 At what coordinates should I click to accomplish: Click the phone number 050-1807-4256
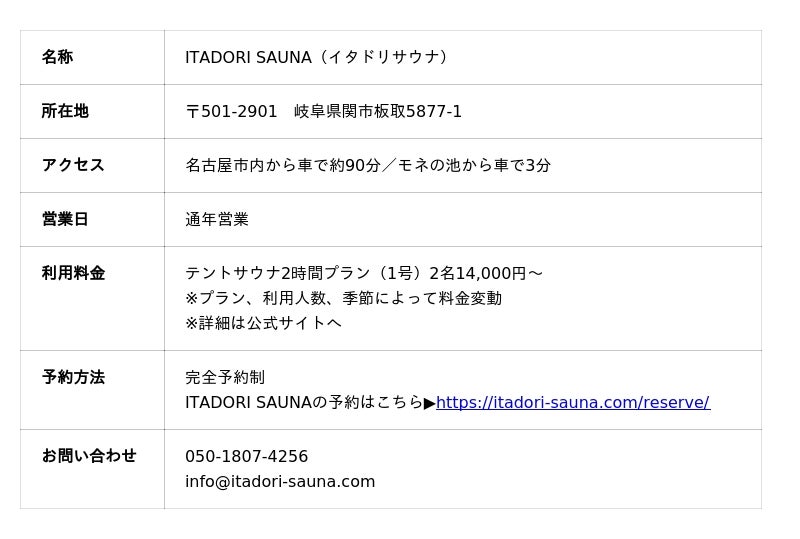pos(246,456)
